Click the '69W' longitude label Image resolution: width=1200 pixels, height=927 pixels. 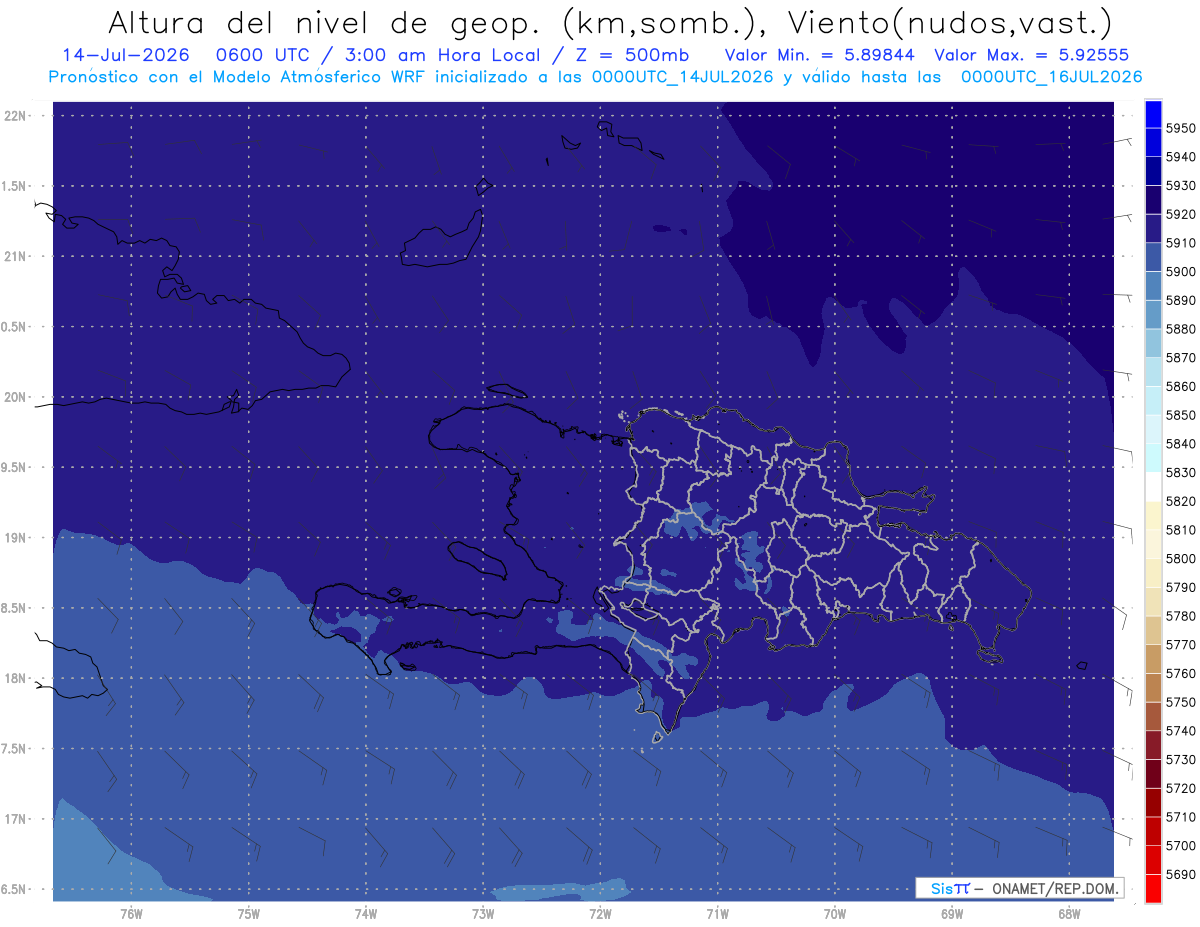[x=952, y=913]
